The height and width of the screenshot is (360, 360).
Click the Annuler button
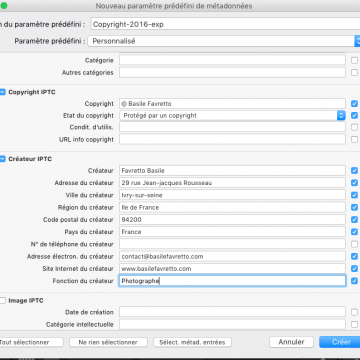point(291,342)
